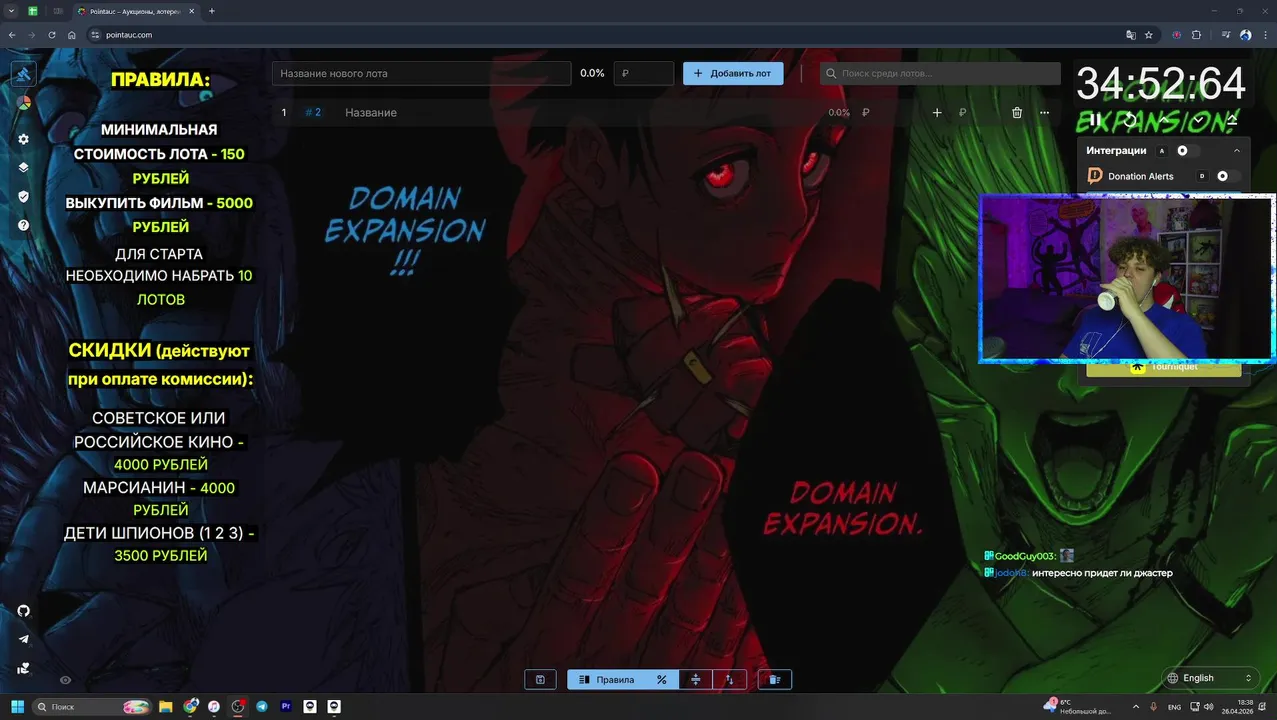Toggle the eye icon near sidebar bottom

pyautogui.click(x=65, y=680)
